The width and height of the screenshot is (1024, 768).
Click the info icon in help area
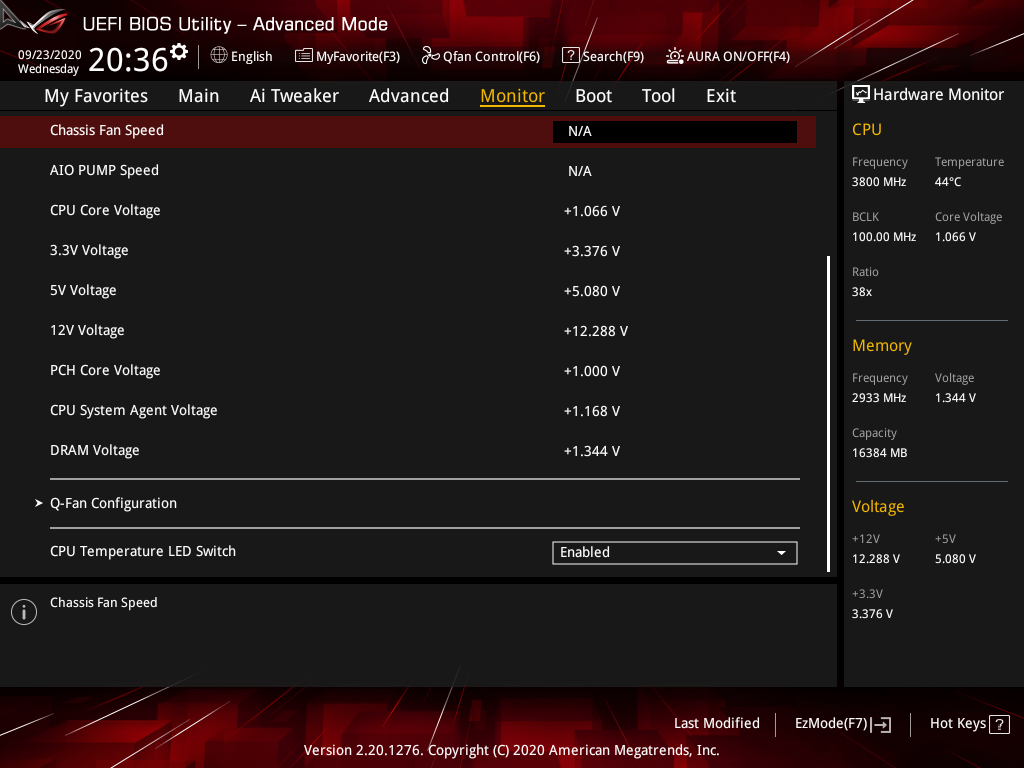pos(24,612)
